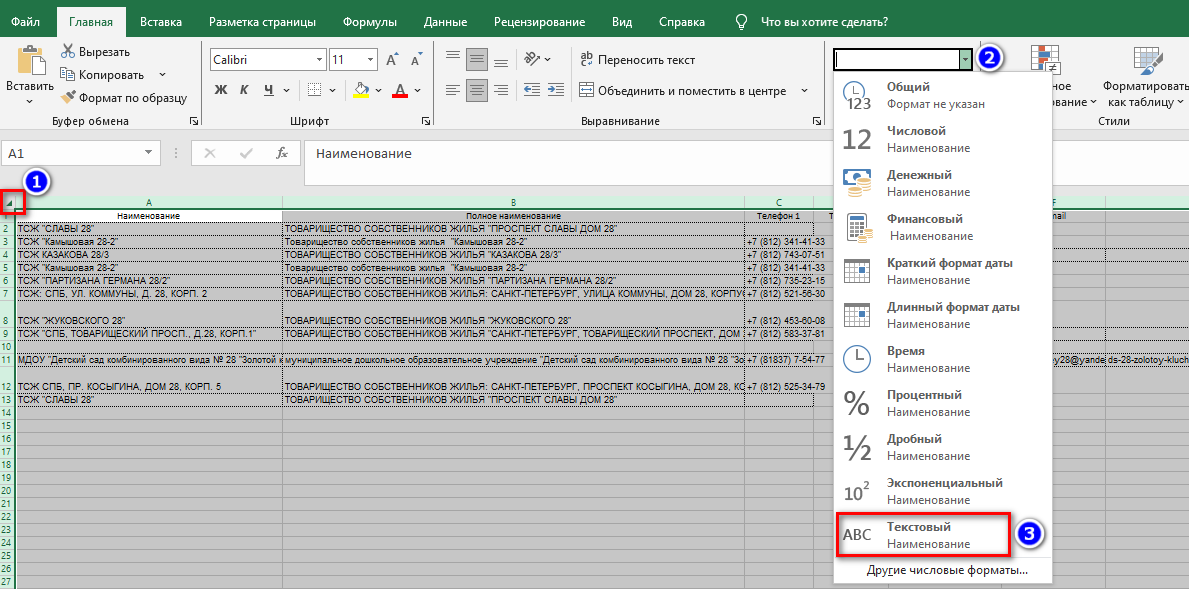Click the text orientation icon
Viewport: 1189px width, 589px height.
[x=534, y=59]
